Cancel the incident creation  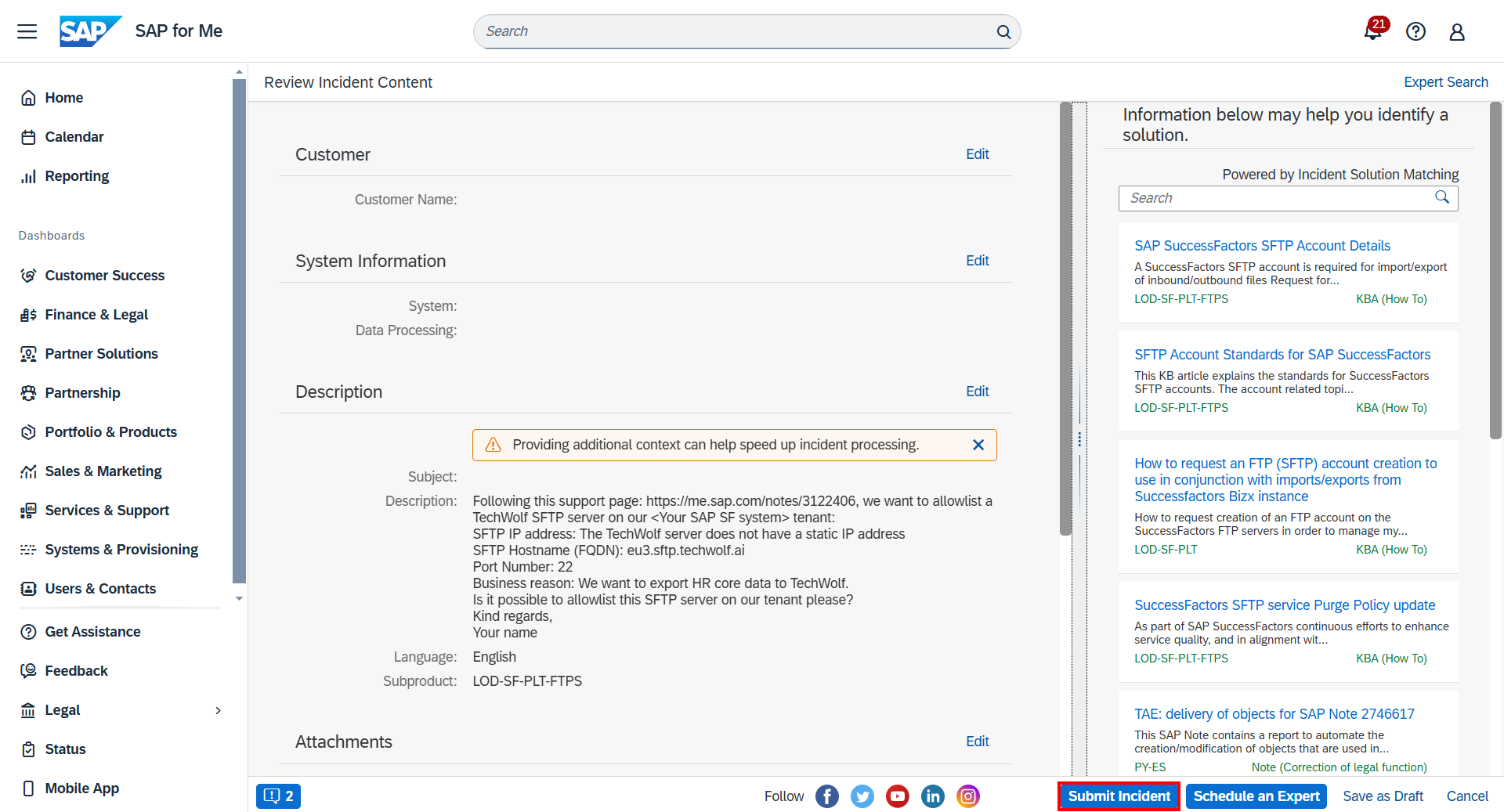coord(1466,796)
